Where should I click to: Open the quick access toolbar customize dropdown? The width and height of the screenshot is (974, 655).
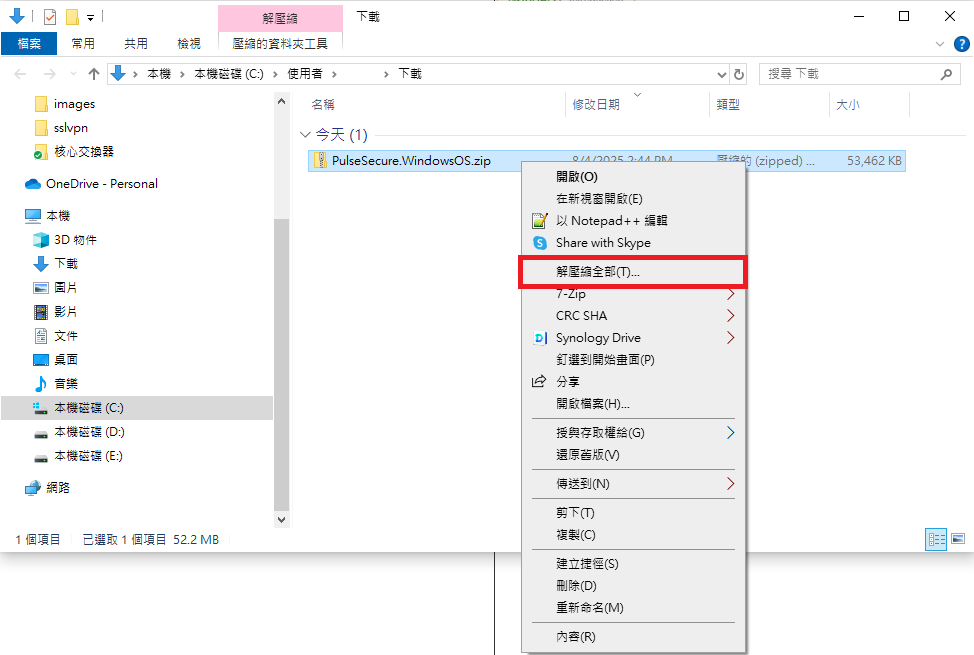[90, 17]
